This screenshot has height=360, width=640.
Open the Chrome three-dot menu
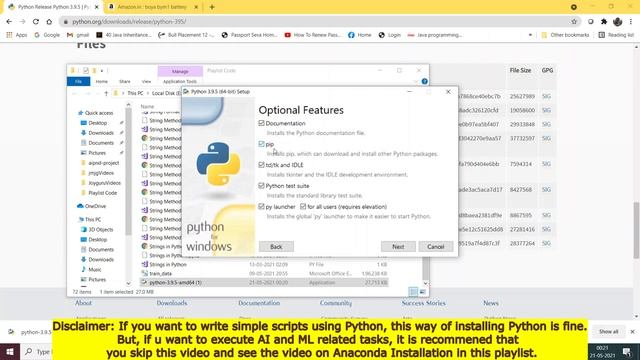631,22
